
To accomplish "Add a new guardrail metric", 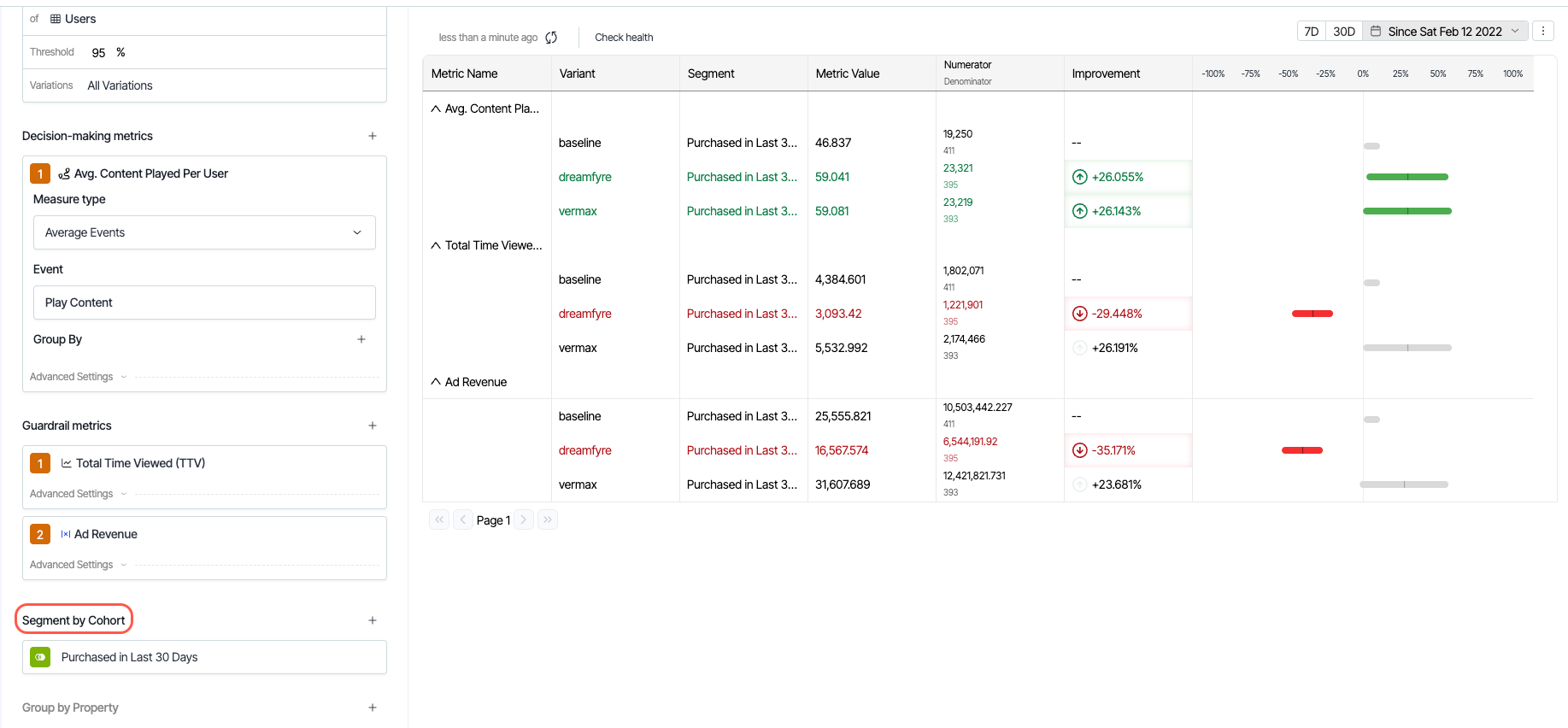I will (x=373, y=426).
